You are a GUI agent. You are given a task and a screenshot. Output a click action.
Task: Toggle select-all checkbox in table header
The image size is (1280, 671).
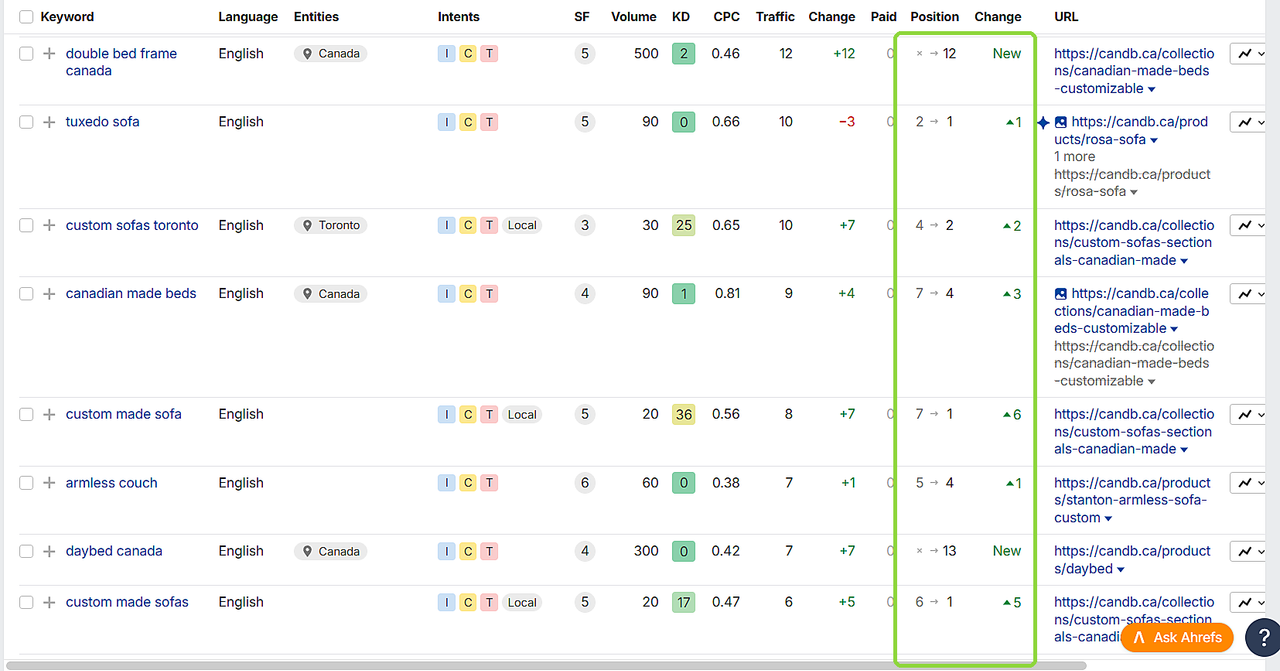(26, 17)
